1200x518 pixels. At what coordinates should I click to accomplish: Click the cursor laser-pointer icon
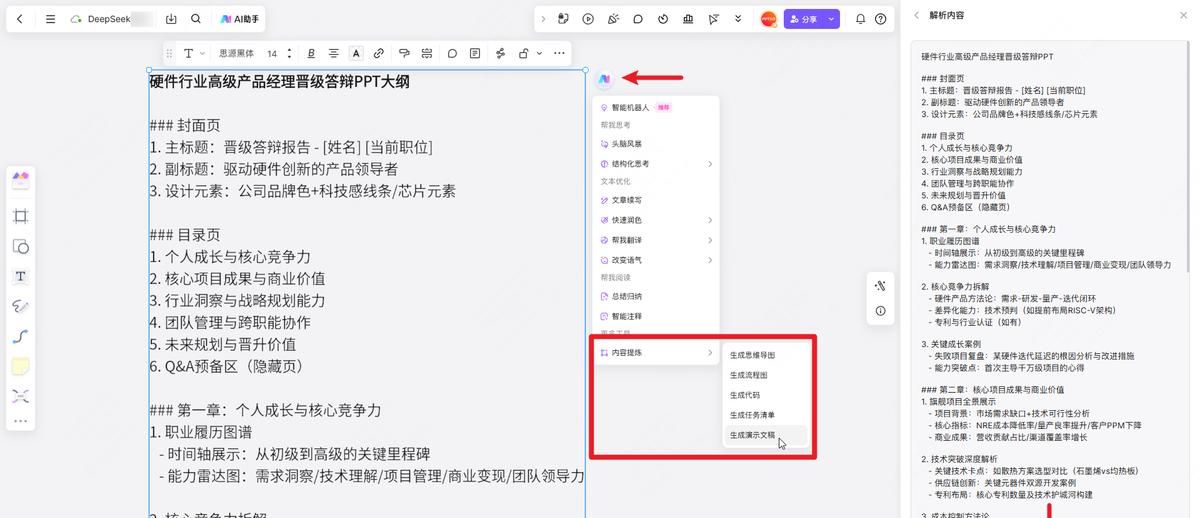coord(713,19)
